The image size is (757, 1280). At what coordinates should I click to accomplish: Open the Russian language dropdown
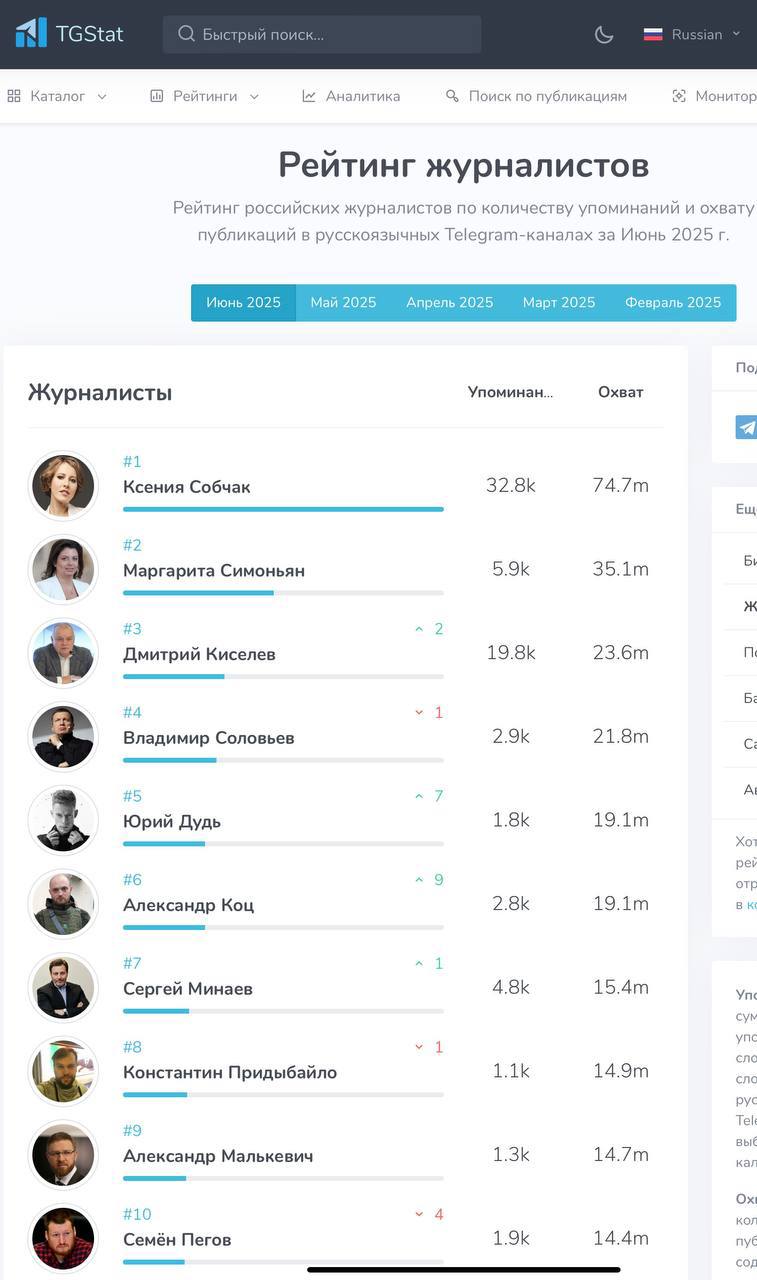pyautogui.click(x=692, y=34)
